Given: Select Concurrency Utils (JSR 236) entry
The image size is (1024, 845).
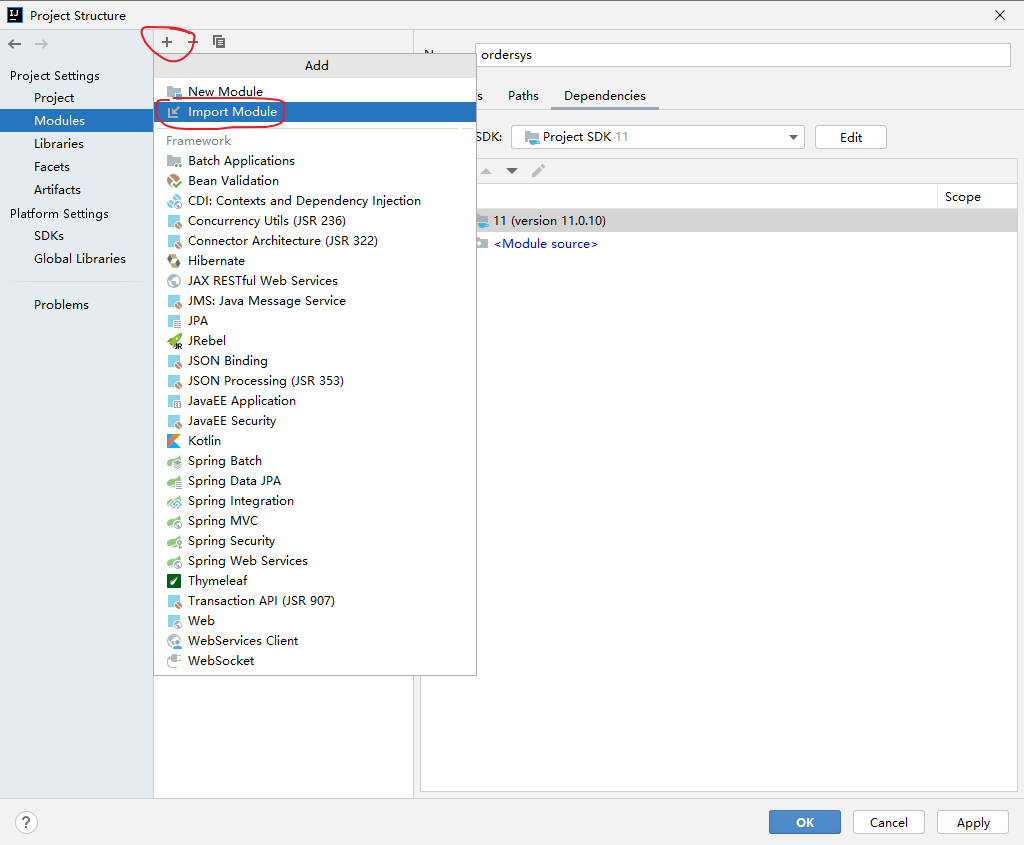Looking at the screenshot, I should pyautogui.click(x=315, y=221).
